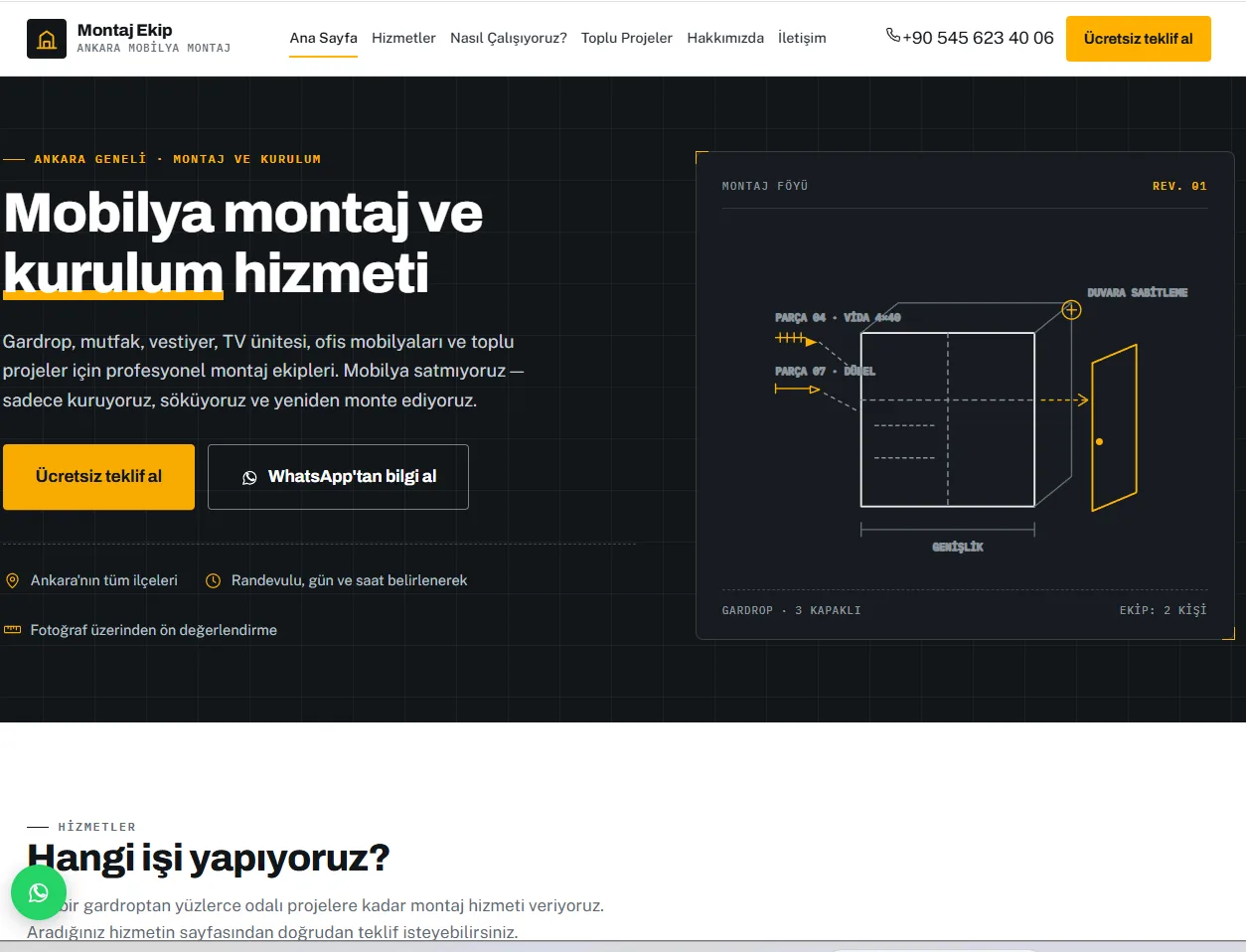
Task: Click the hero Ücretsiz teklif al button
Action: tap(98, 477)
